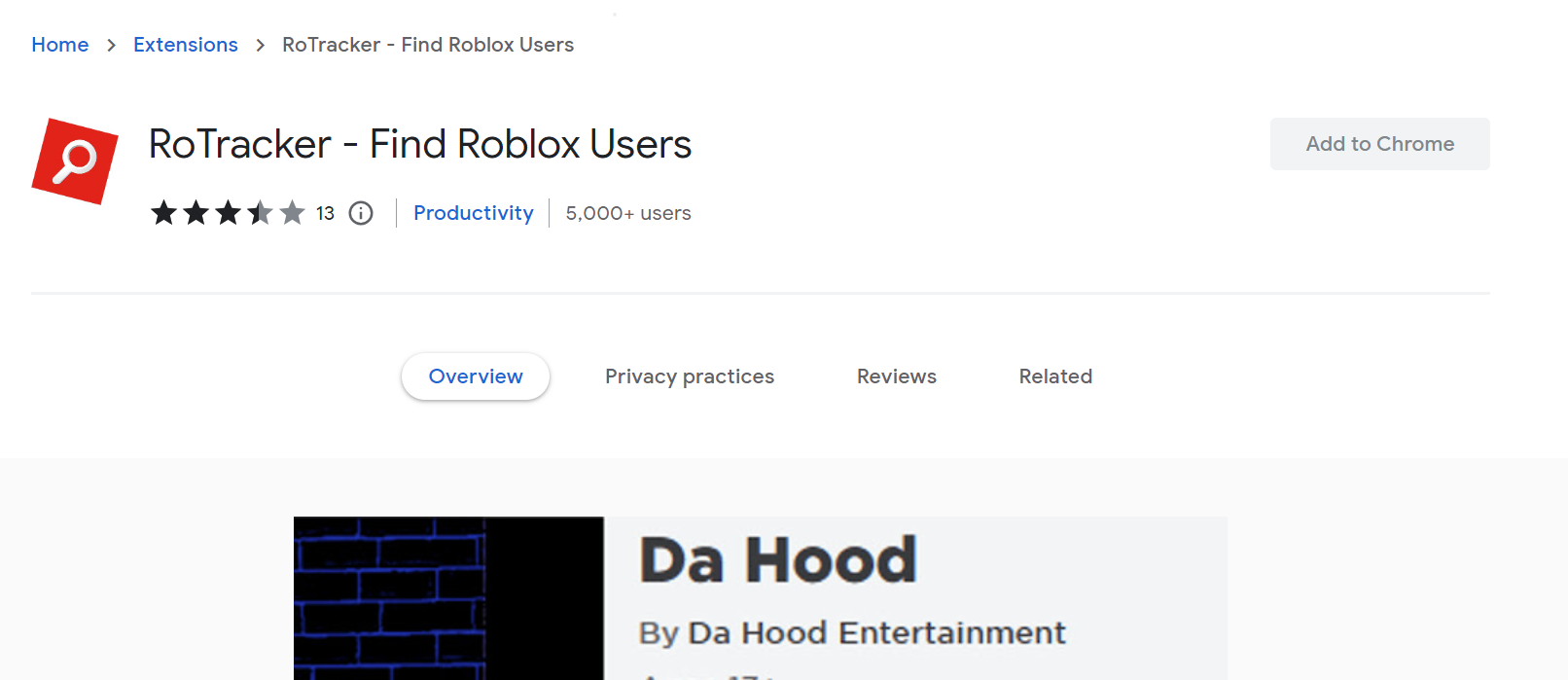Click breadcrumb chevron after Home

pyautogui.click(x=111, y=45)
